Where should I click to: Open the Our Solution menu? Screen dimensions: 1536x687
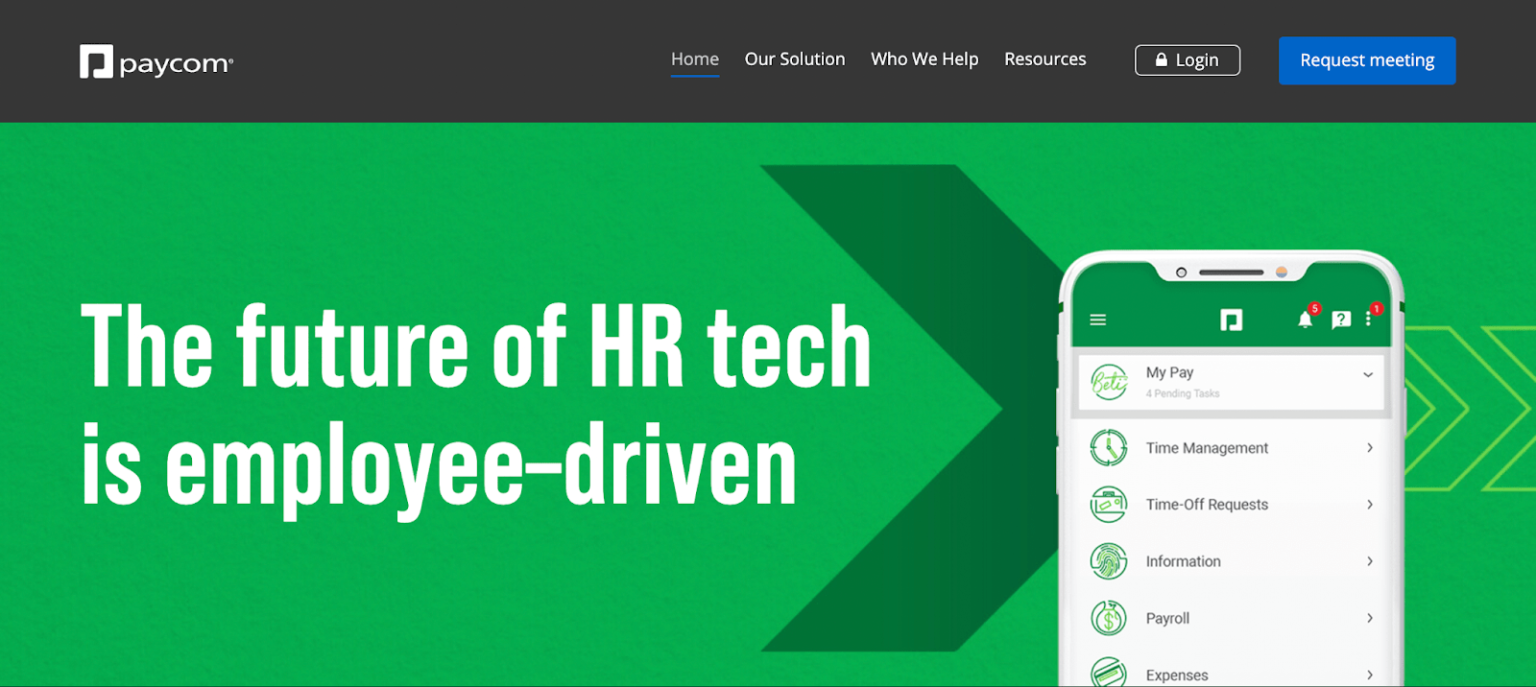(x=795, y=59)
